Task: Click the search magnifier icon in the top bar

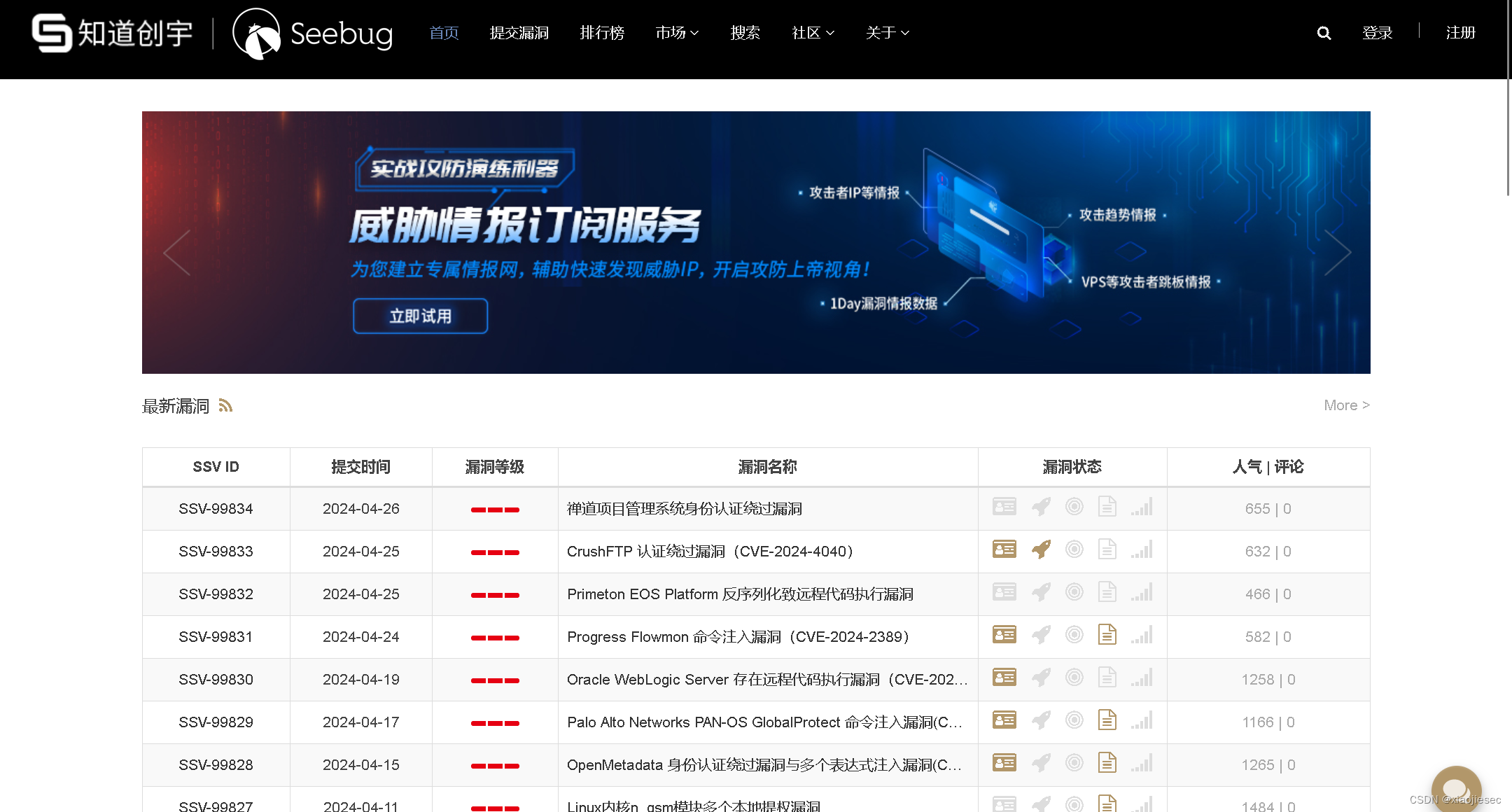Action: (x=1323, y=32)
